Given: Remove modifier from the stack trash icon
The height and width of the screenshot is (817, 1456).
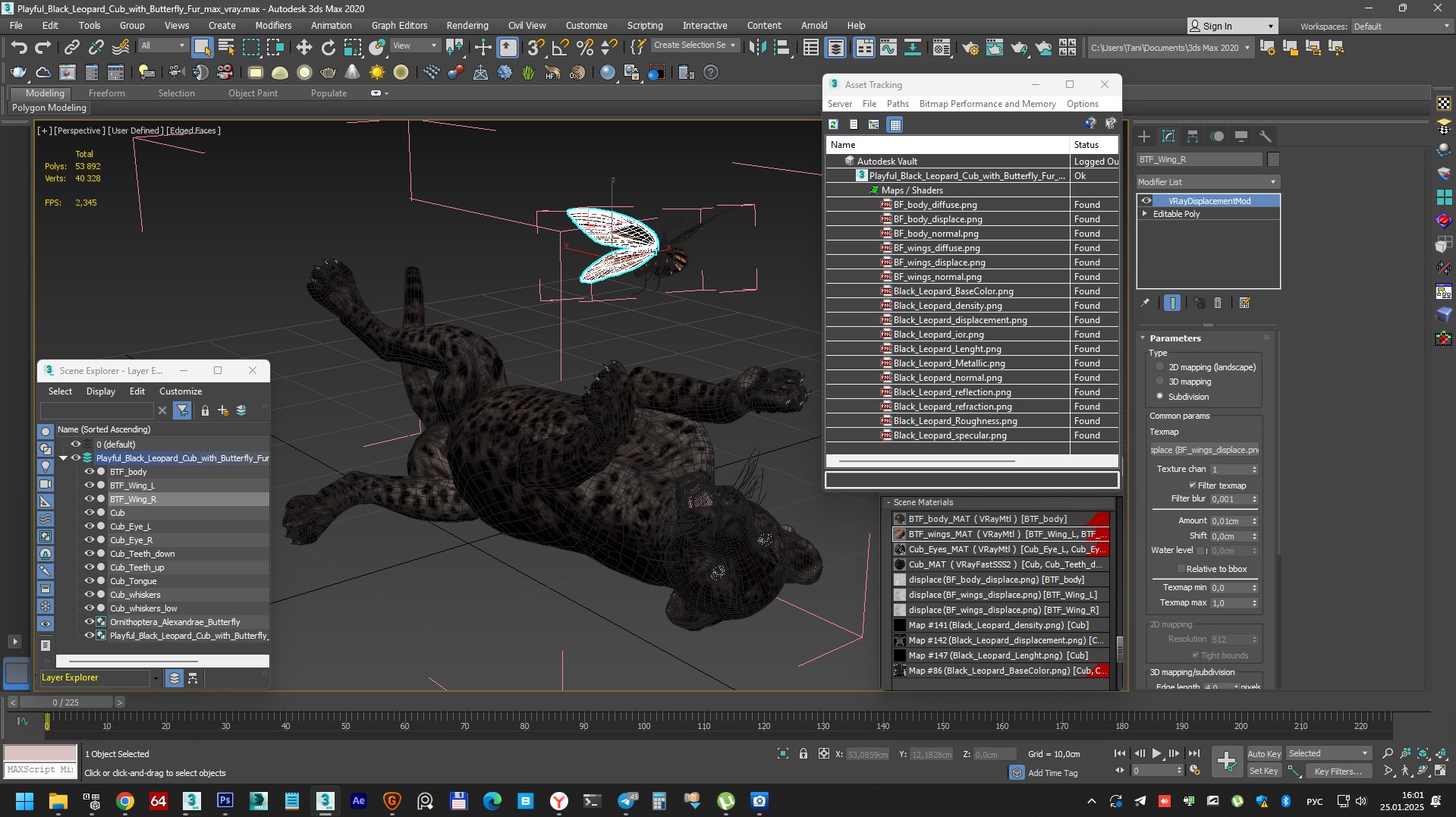Looking at the screenshot, I should [x=1218, y=303].
